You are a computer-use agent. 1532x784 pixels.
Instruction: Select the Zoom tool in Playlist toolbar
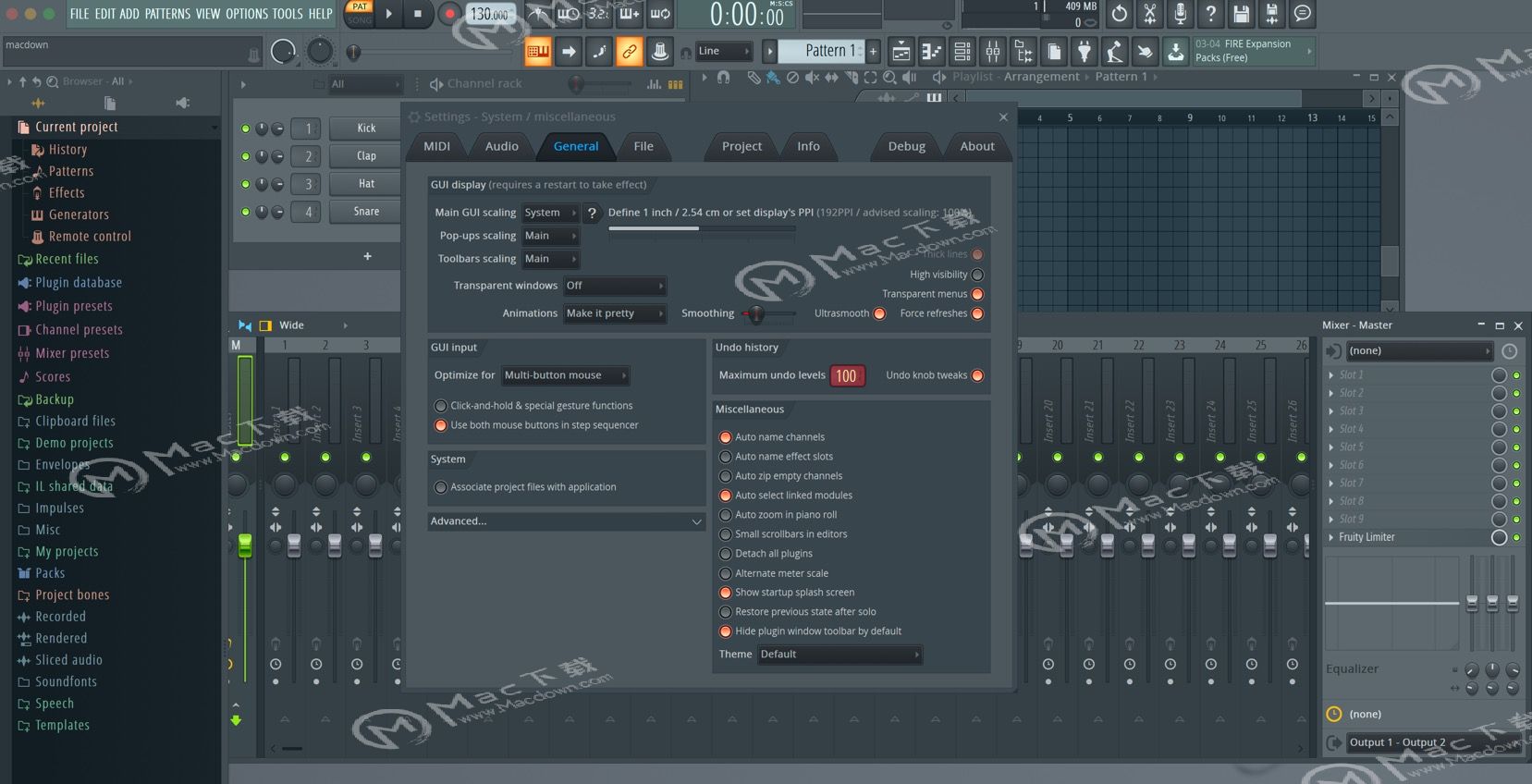click(x=889, y=78)
